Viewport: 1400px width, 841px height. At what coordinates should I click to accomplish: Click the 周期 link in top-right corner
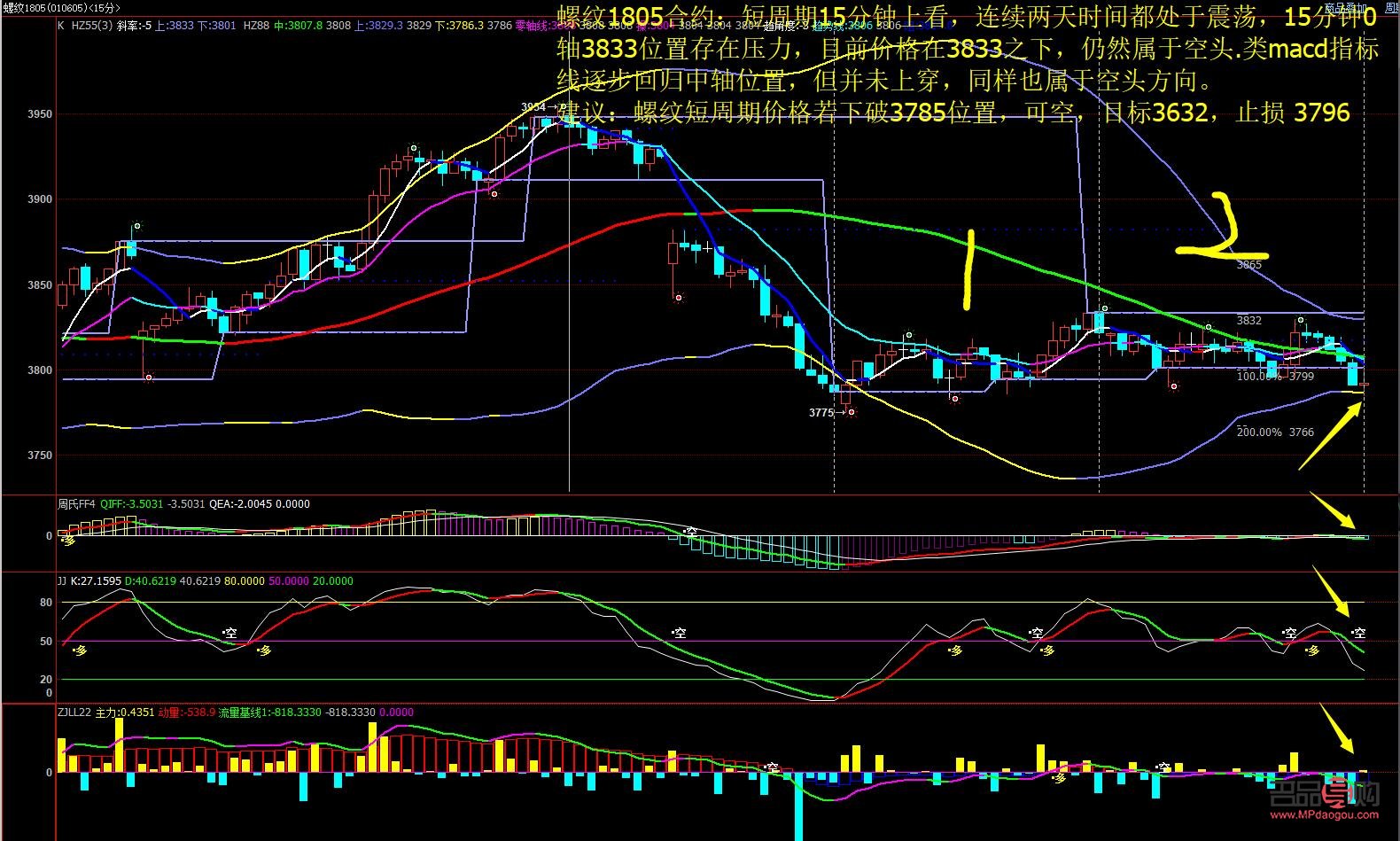point(1391,7)
